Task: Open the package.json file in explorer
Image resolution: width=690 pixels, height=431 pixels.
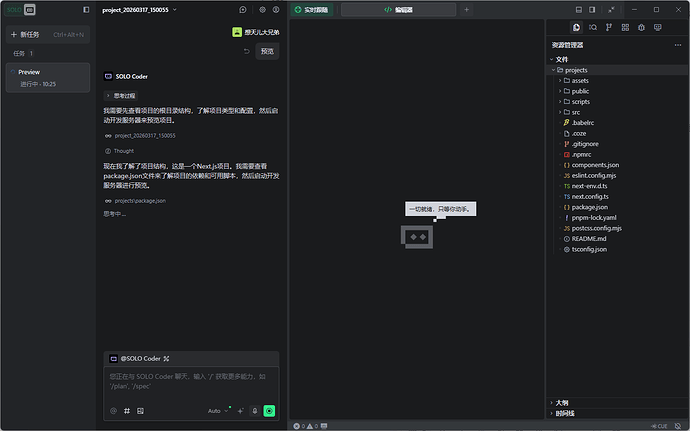Action: (591, 207)
